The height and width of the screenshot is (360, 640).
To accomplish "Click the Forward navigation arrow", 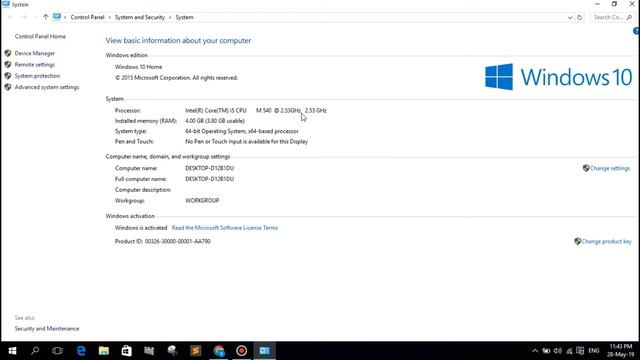I will [24, 17].
